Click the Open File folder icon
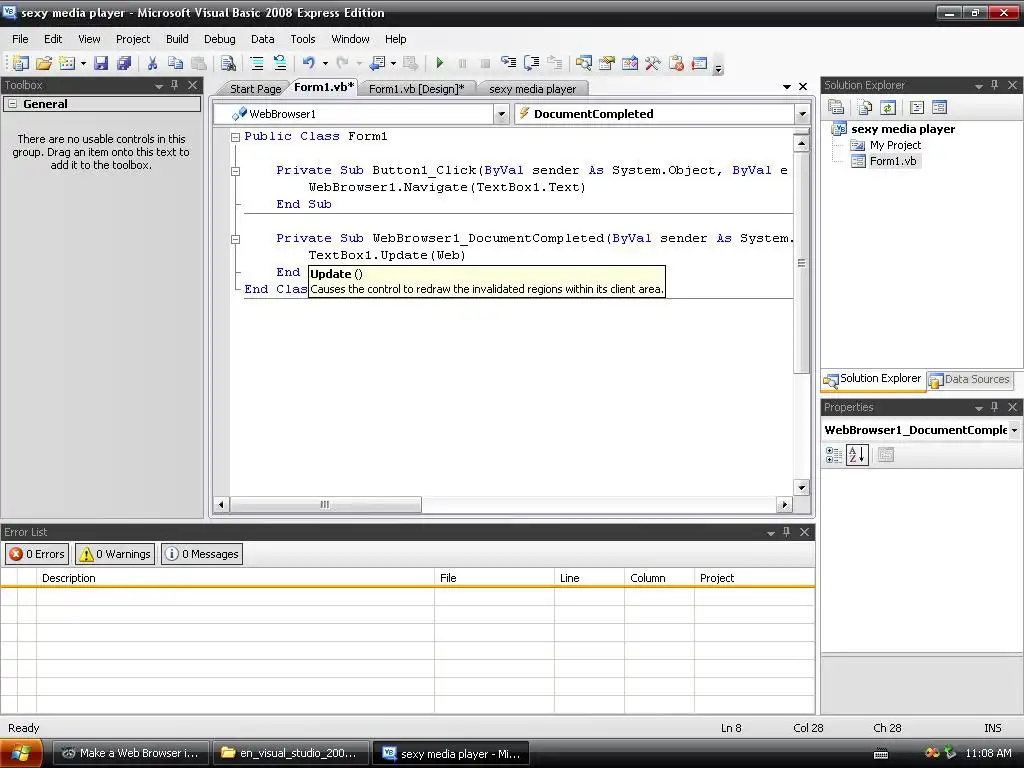Viewport: 1024px width, 768px height. click(44, 63)
